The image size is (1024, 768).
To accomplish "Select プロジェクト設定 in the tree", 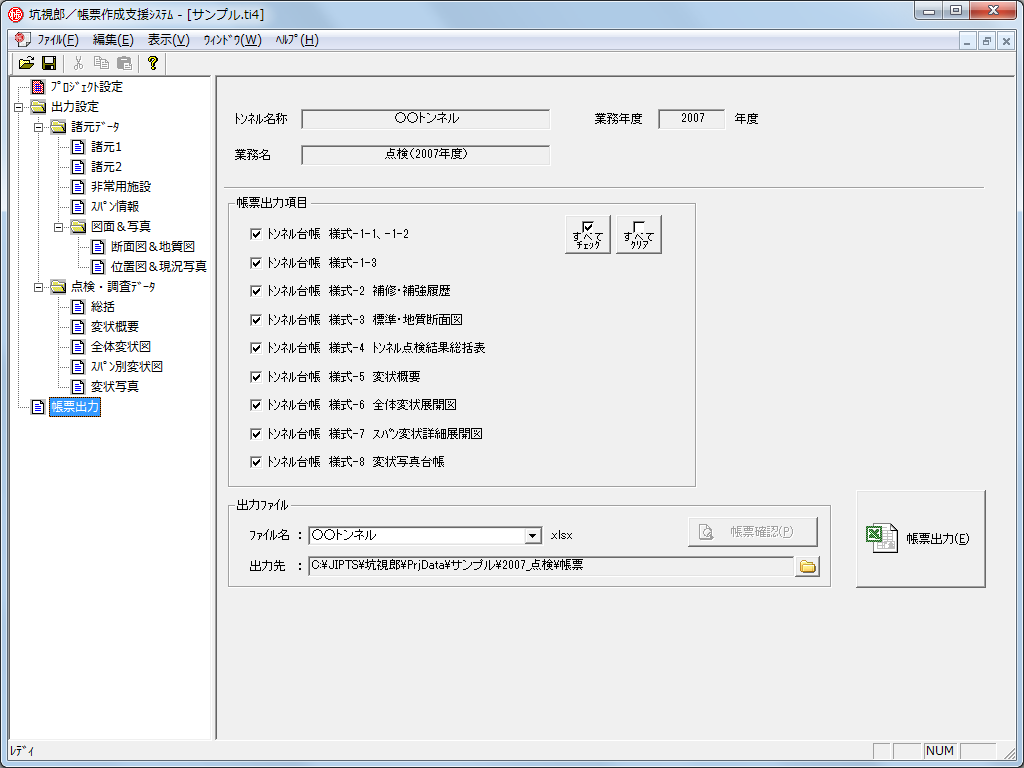I will pos(86,87).
